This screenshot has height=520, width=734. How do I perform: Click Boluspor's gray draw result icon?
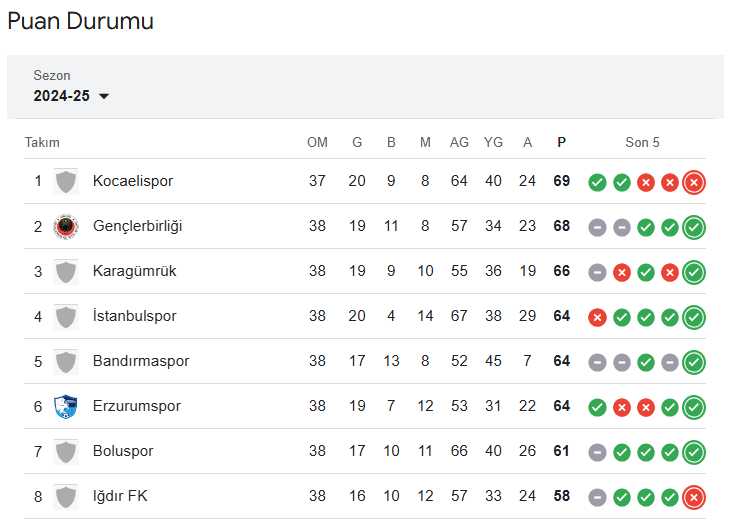pos(597,453)
